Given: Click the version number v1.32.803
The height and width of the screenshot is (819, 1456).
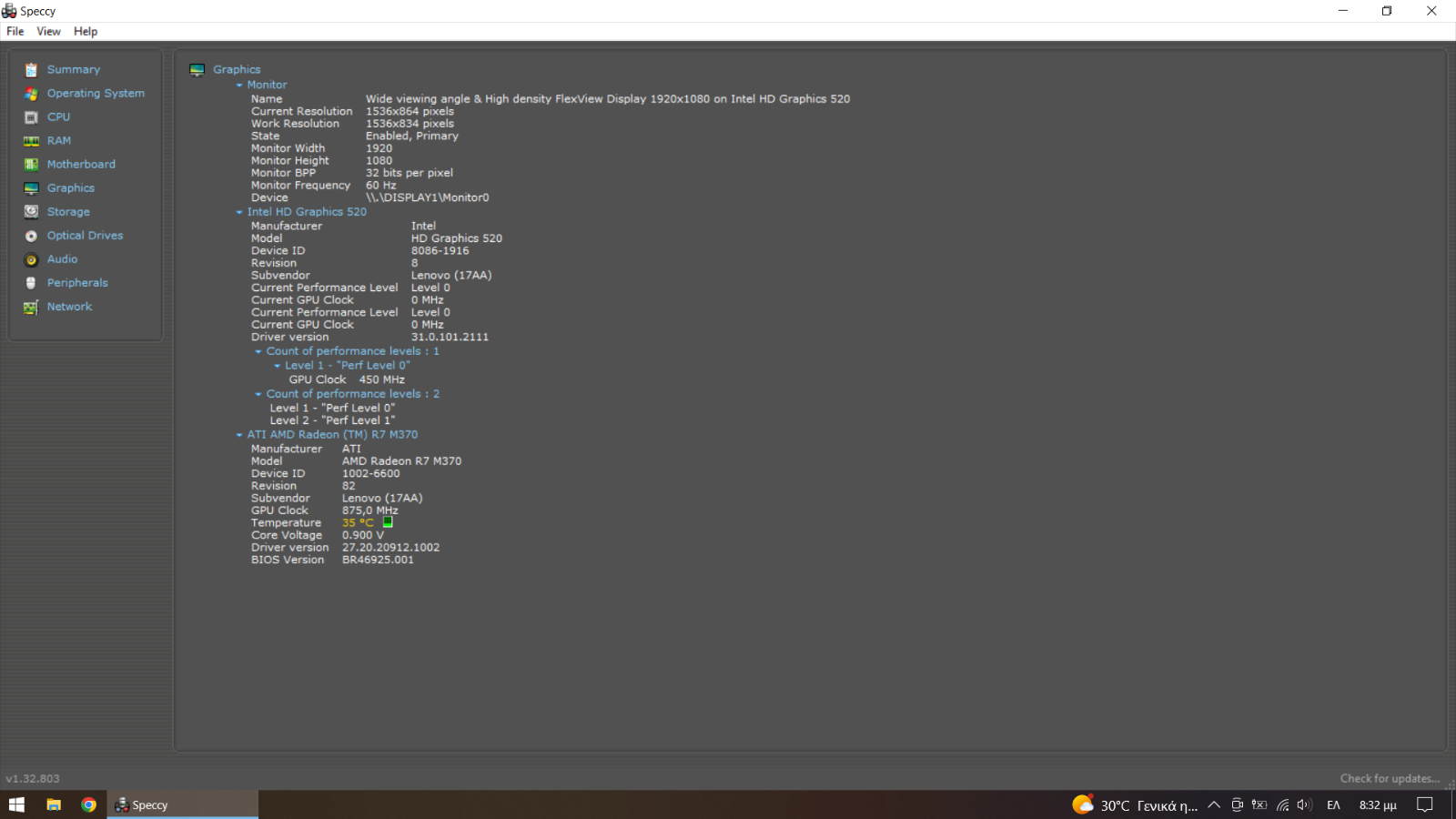Looking at the screenshot, I should [x=33, y=779].
